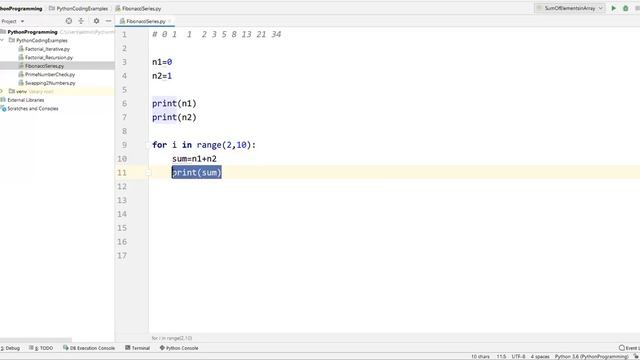
Task: Collapse all using the Project panel icon
Action: pos(81,21)
